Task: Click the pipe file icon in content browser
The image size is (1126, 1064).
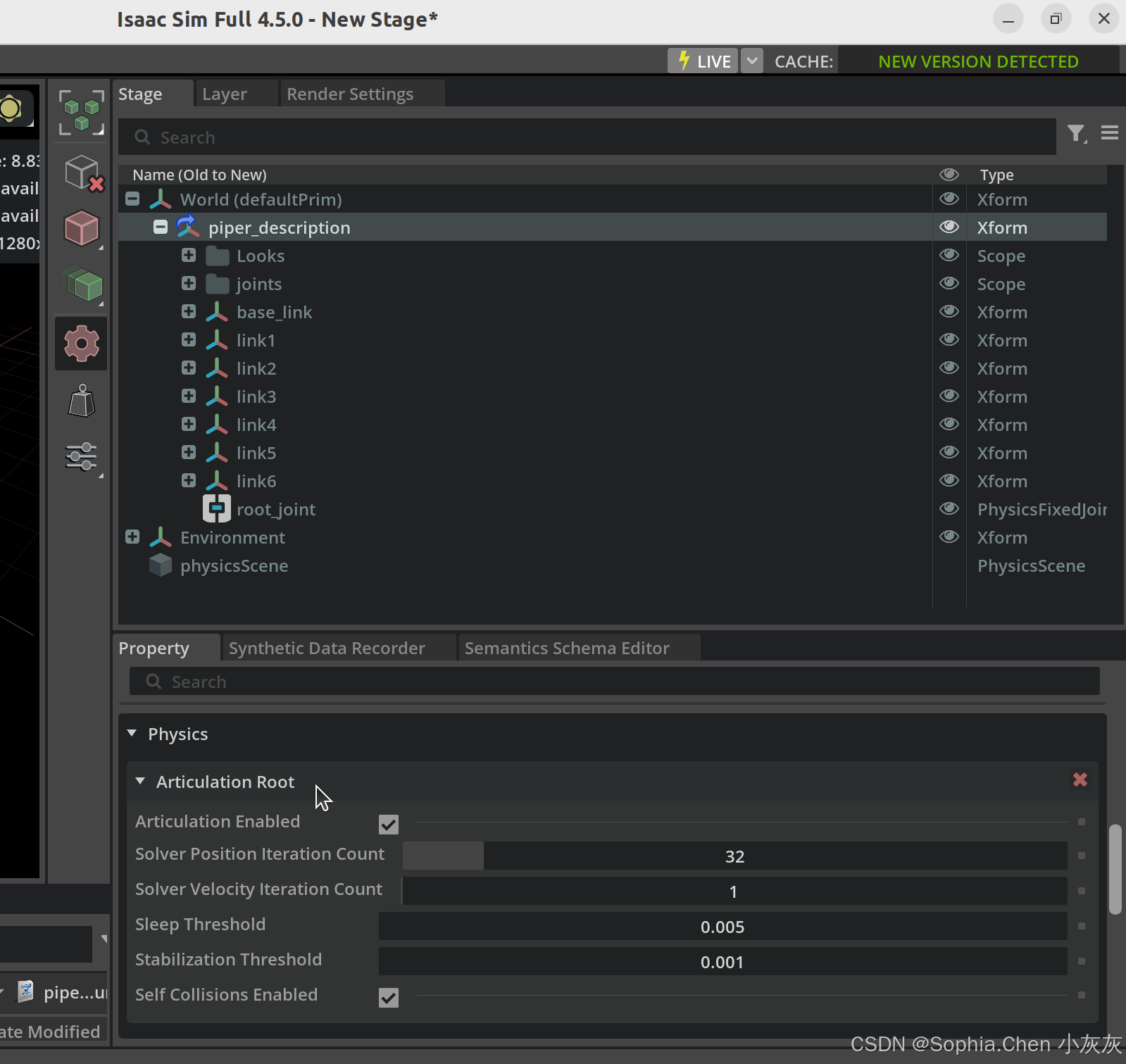Action: [x=26, y=991]
